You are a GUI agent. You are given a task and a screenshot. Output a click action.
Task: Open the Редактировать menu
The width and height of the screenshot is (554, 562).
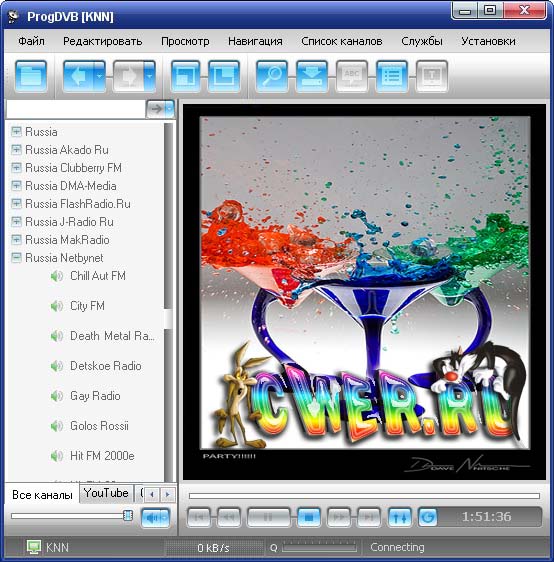102,41
